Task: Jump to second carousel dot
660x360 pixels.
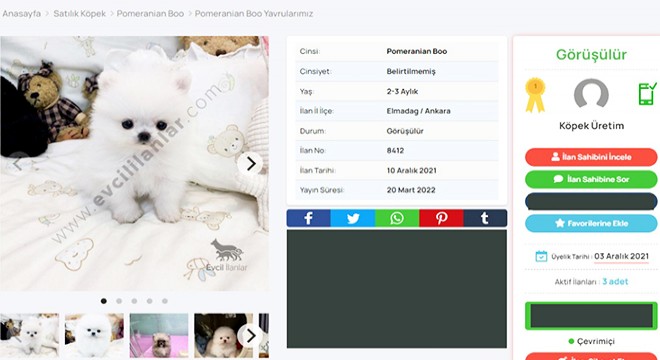Action: 119,301
